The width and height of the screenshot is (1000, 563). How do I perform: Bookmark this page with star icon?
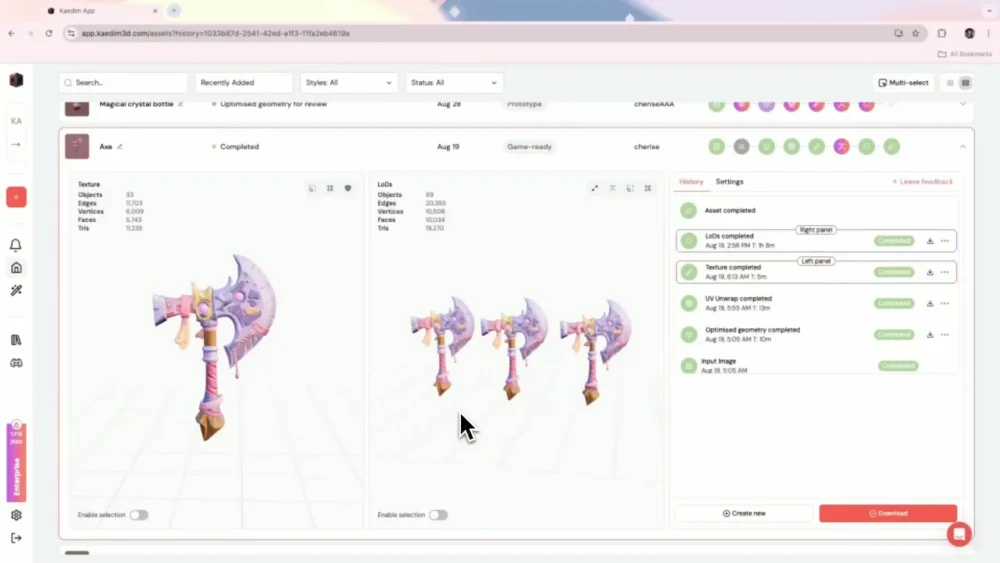pos(916,33)
